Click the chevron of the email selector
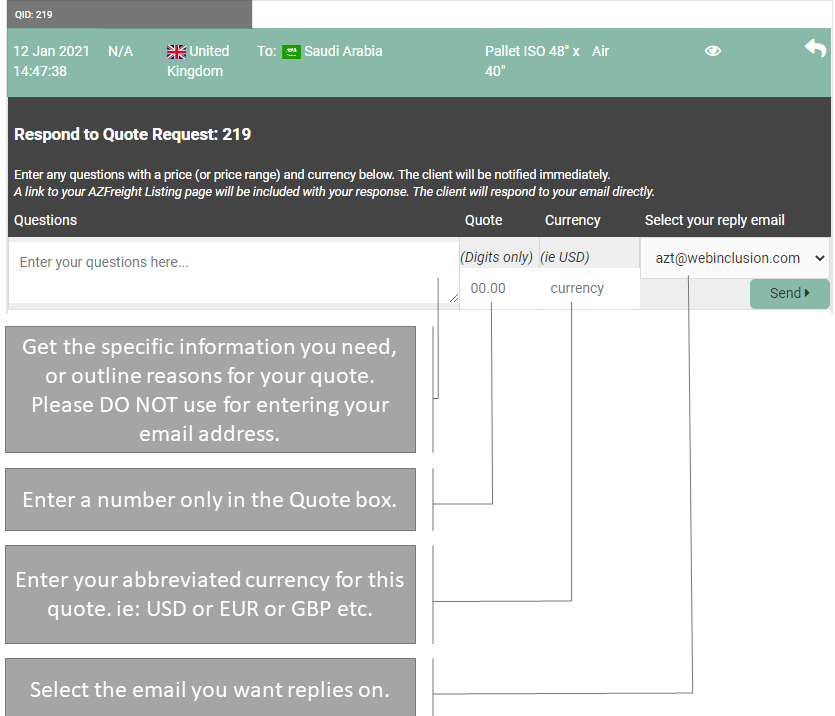This screenshot has height=716, width=835. click(820, 258)
